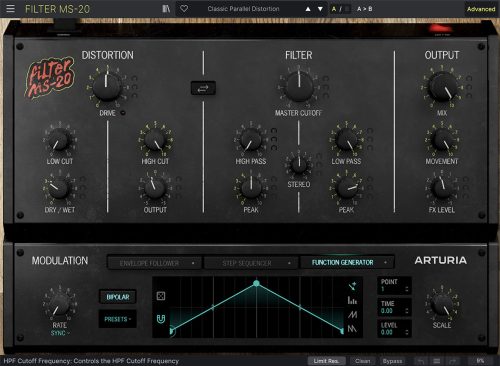Click the top function generator point
The image size is (500, 366).
(256, 283)
